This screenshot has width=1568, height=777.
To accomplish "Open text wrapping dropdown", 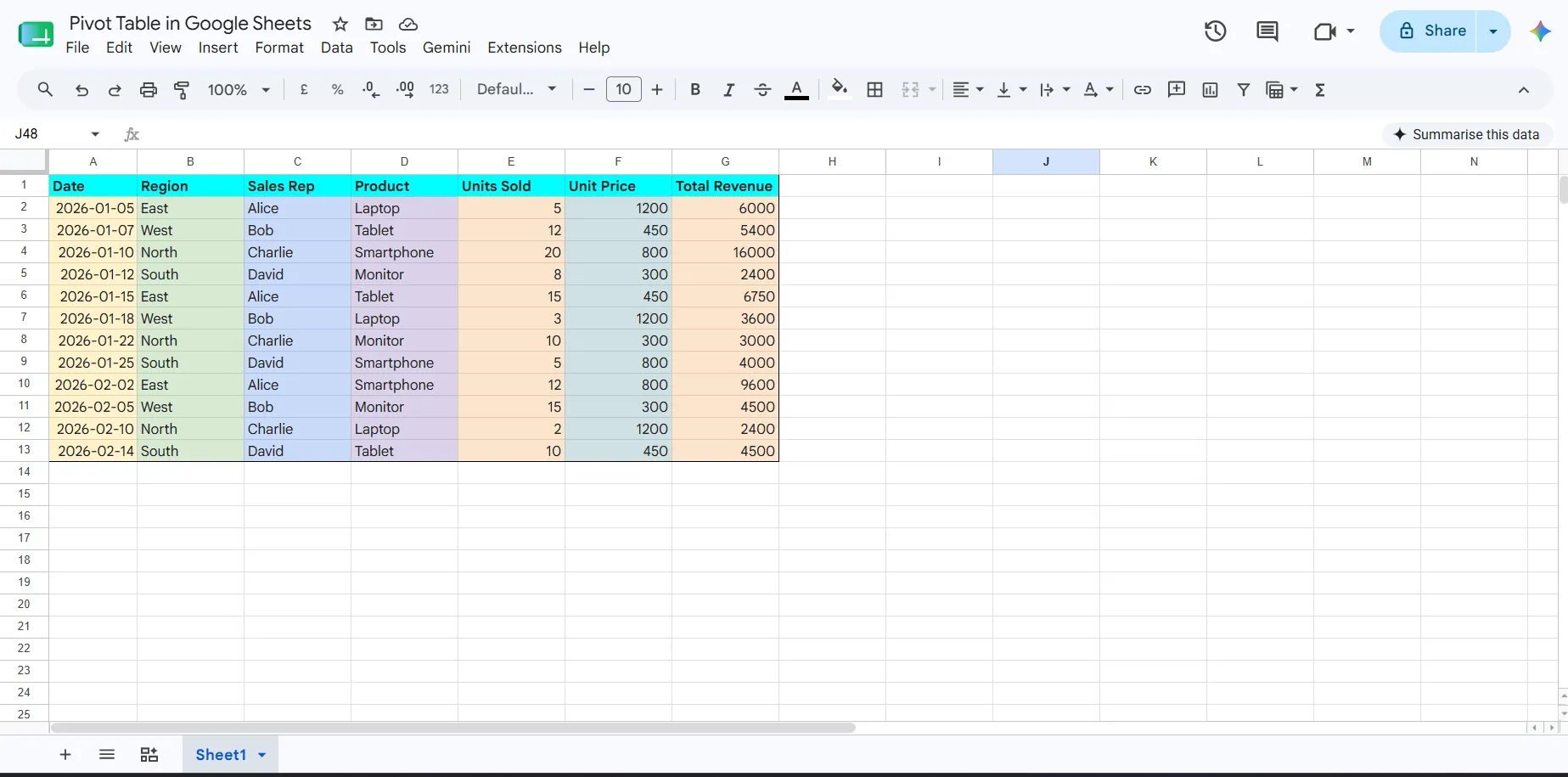I will click(1054, 90).
